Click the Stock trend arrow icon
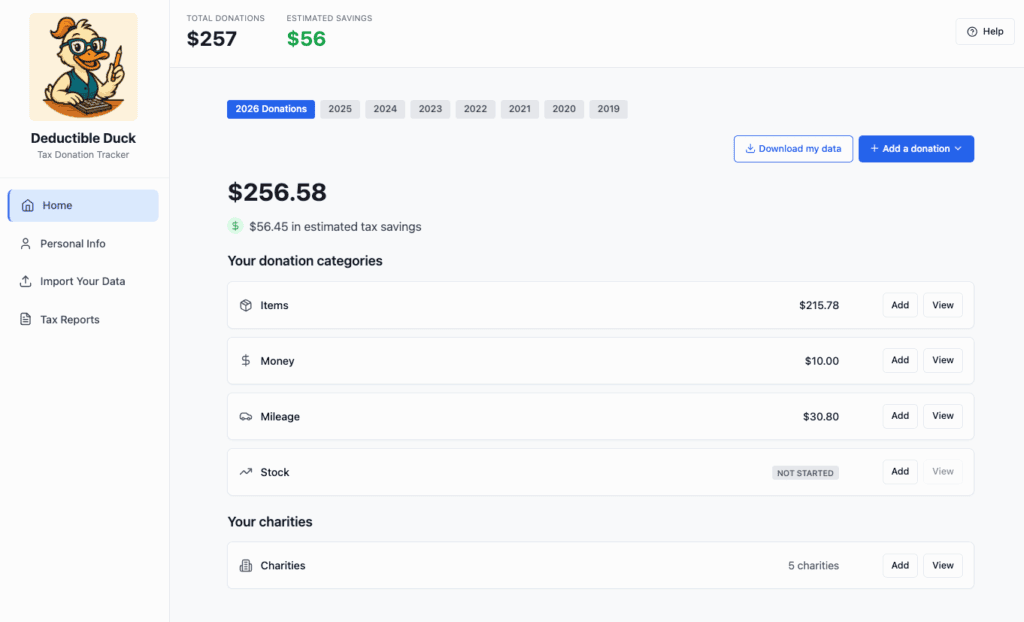This screenshot has width=1024, height=622. click(x=246, y=472)
